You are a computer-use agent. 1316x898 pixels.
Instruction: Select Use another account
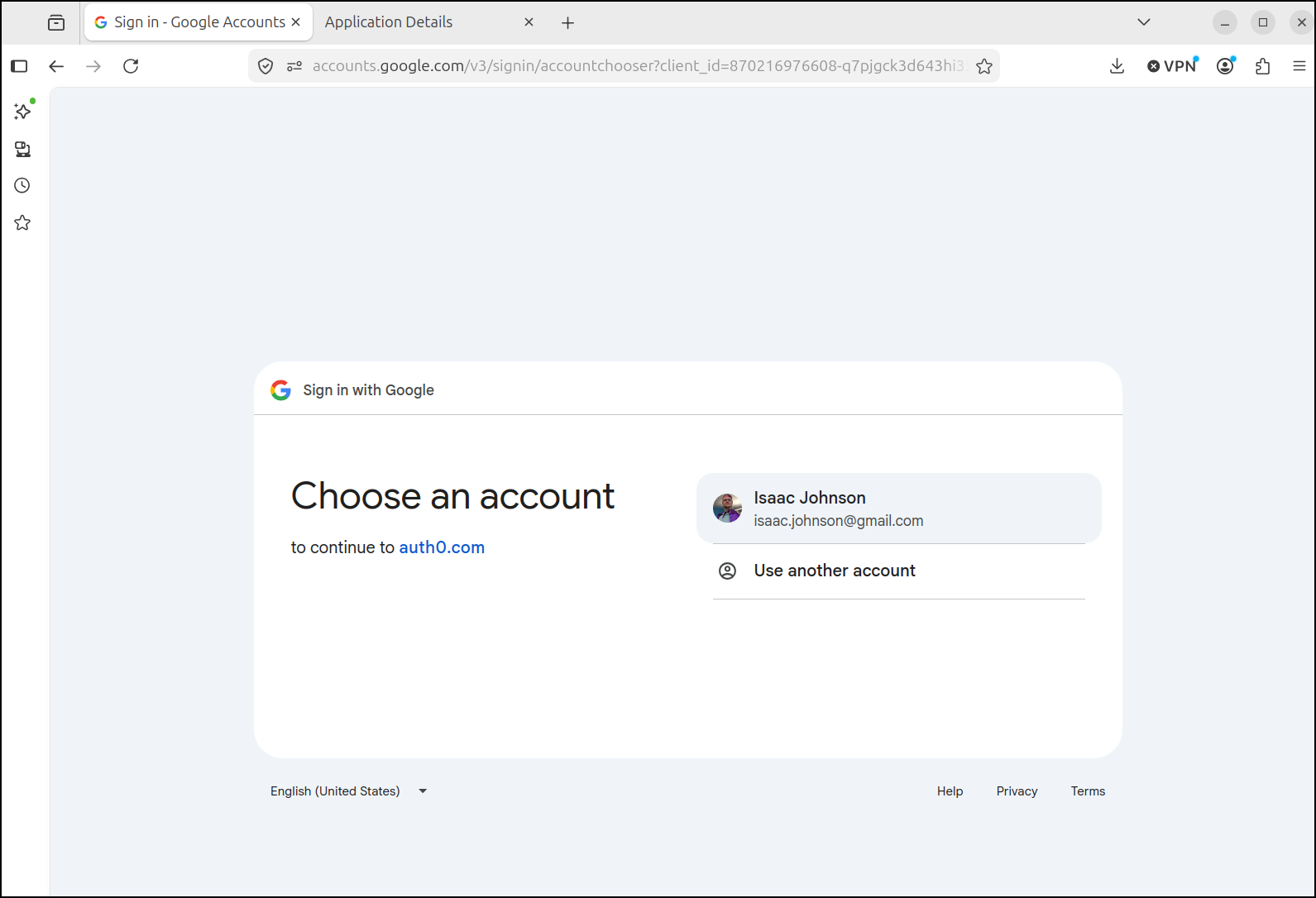899,571
